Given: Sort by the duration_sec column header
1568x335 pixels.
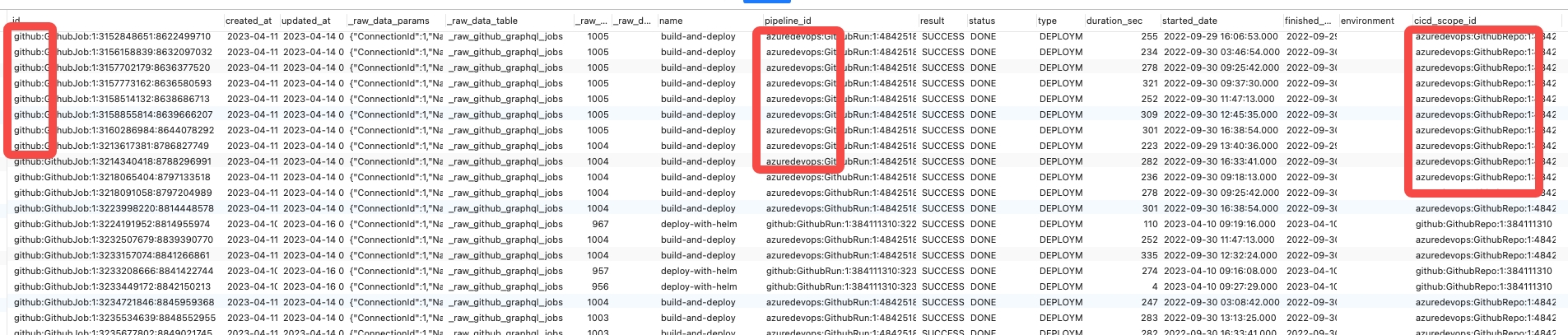Looking at the screenshot, I should coord(1114,21).
